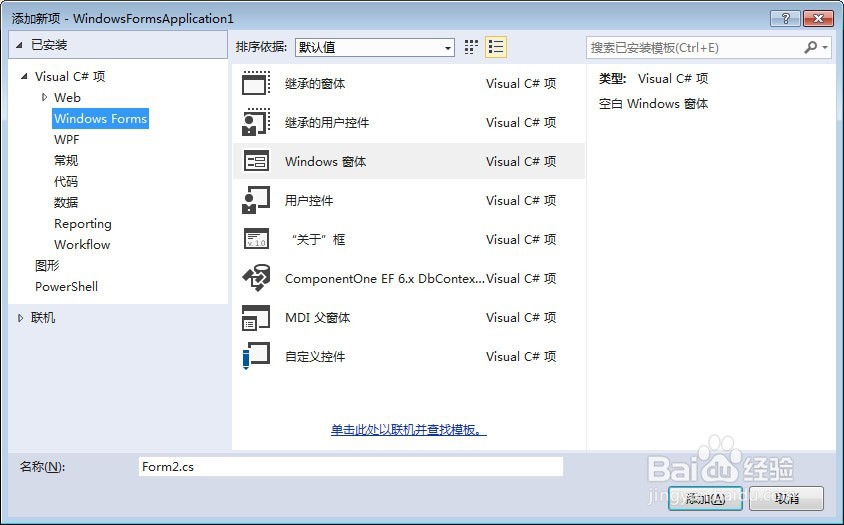Screen dimensions: 844x525
Task: Select the 数据 category
Action: click(66, 202)
